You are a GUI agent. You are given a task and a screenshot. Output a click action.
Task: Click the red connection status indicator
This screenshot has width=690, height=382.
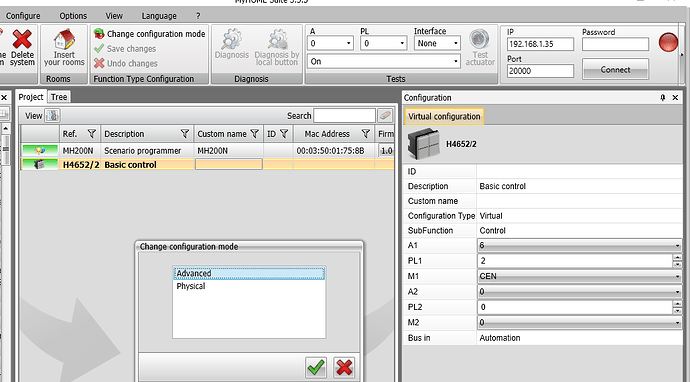tap(668, 43)
